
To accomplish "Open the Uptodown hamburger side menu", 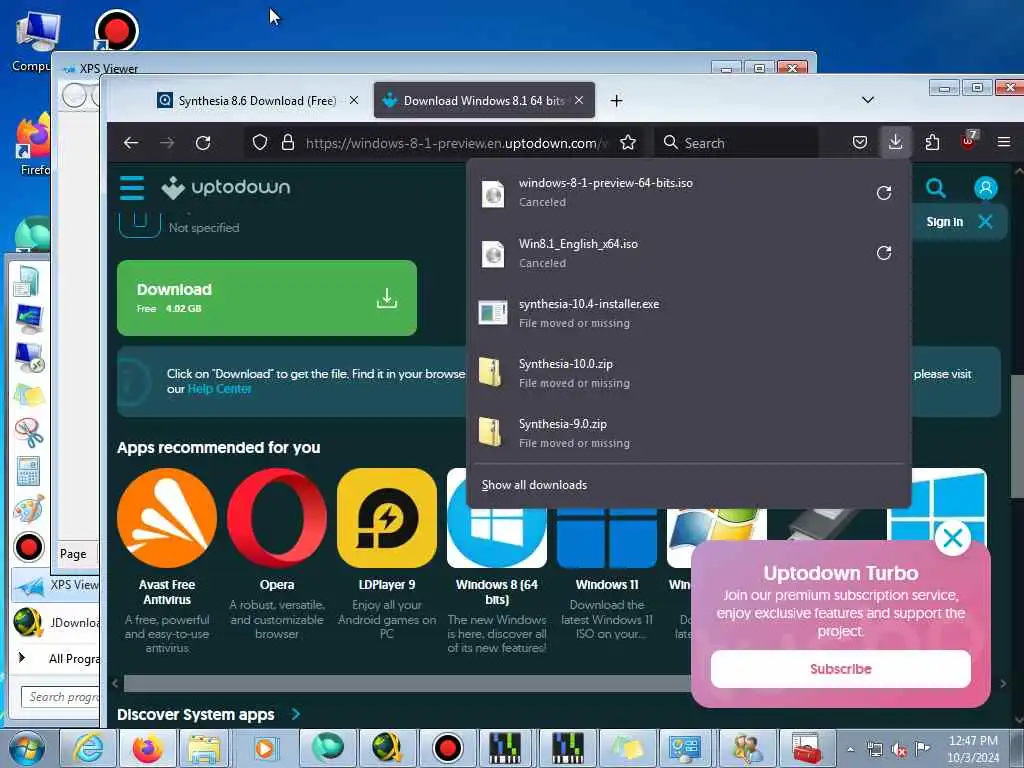I will pyautogui.click(x=132, y=187).
